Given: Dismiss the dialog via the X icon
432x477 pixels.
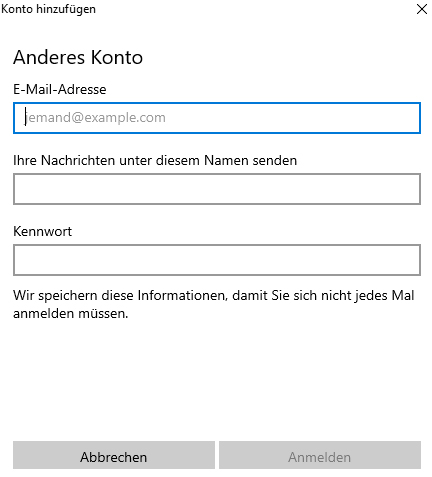Looking at the screenshot, I should pos(422,9).
